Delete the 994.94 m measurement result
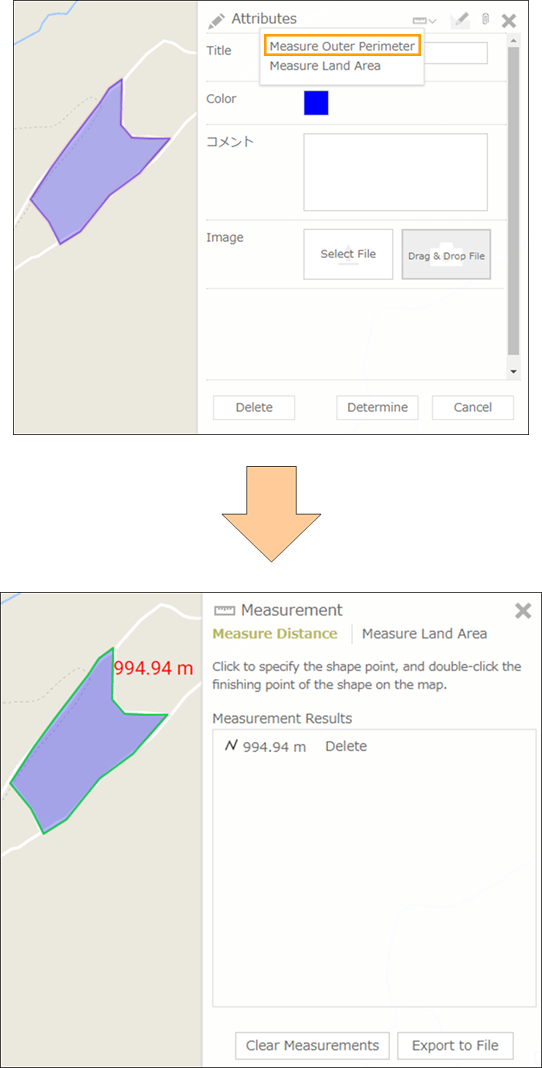The image size is (542, 1068). [346, 747]
